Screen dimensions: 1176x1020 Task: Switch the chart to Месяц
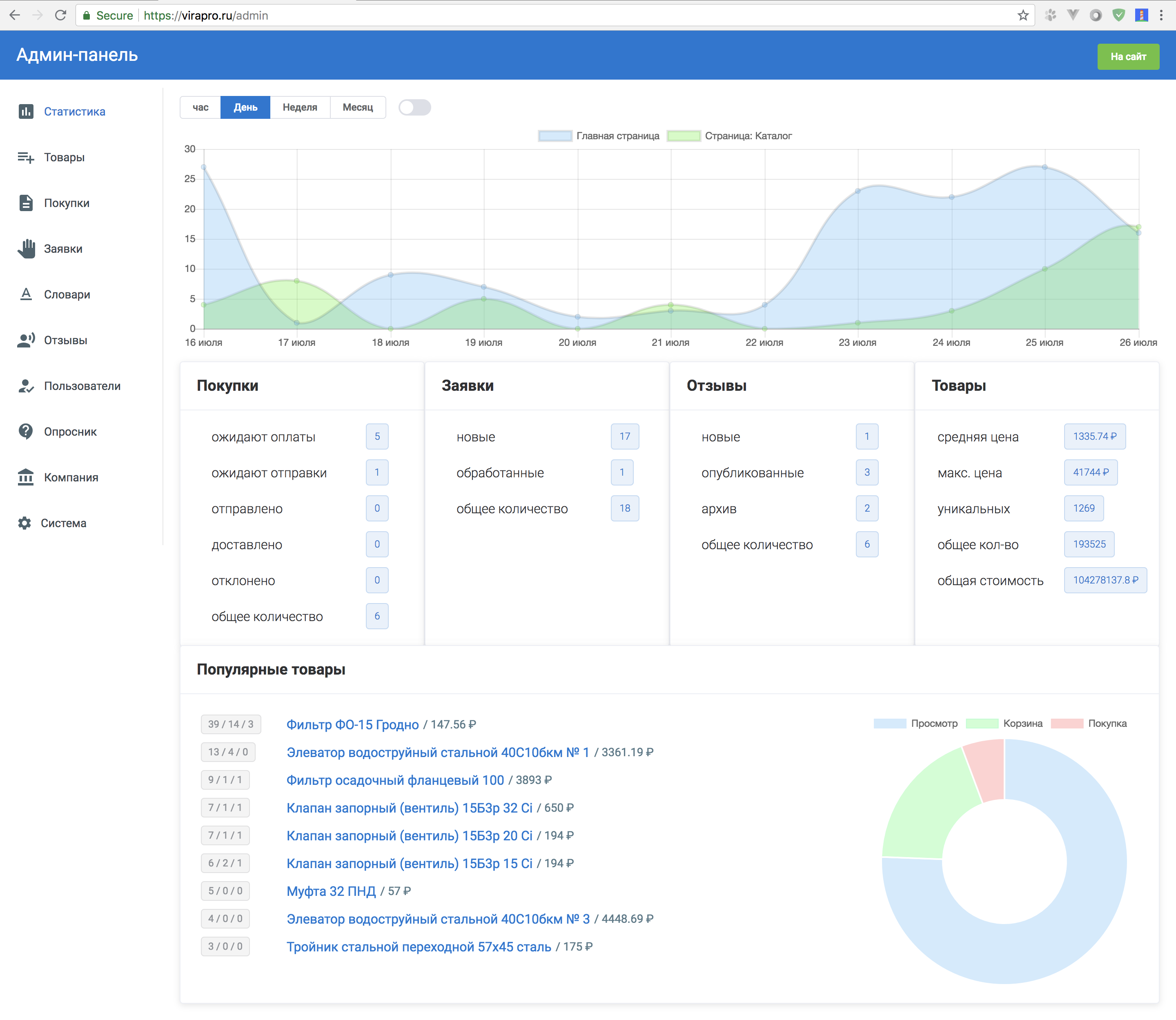point(358,107)
